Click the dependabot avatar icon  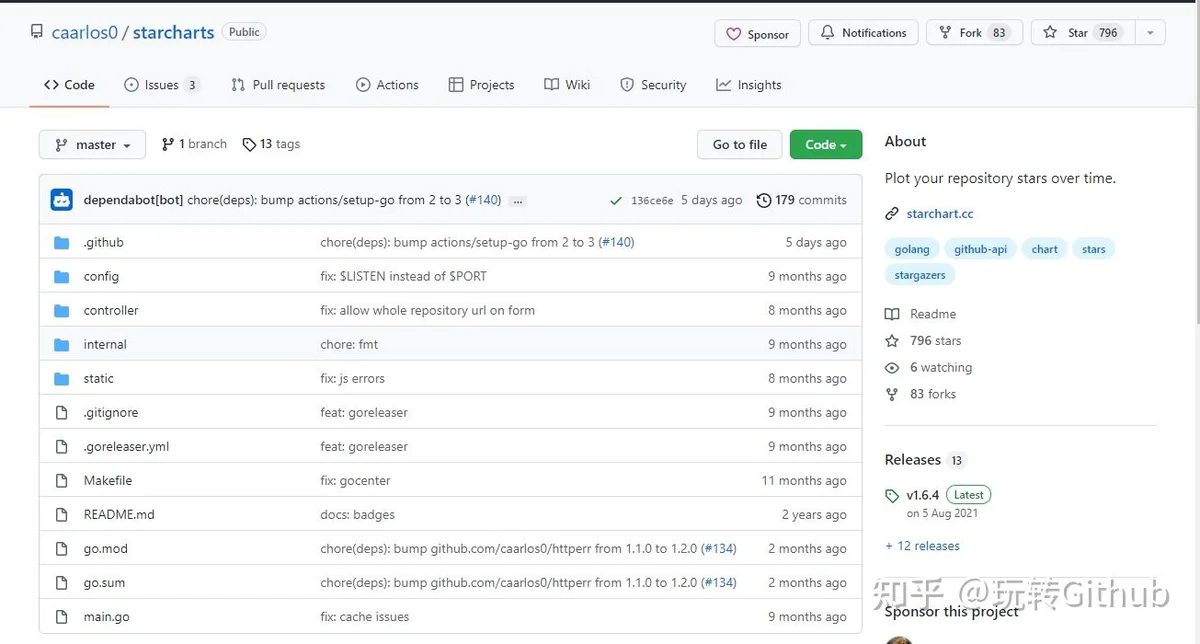coord(62,200)
